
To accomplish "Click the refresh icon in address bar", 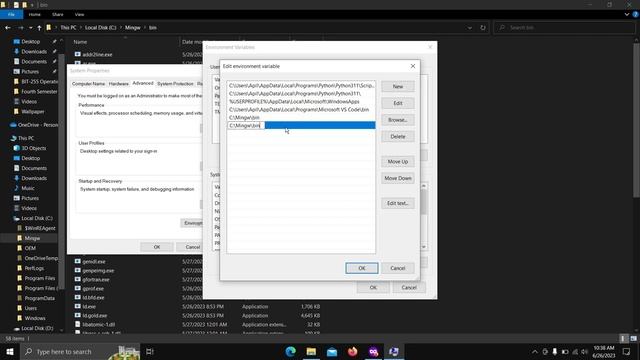I will (483, 28).
